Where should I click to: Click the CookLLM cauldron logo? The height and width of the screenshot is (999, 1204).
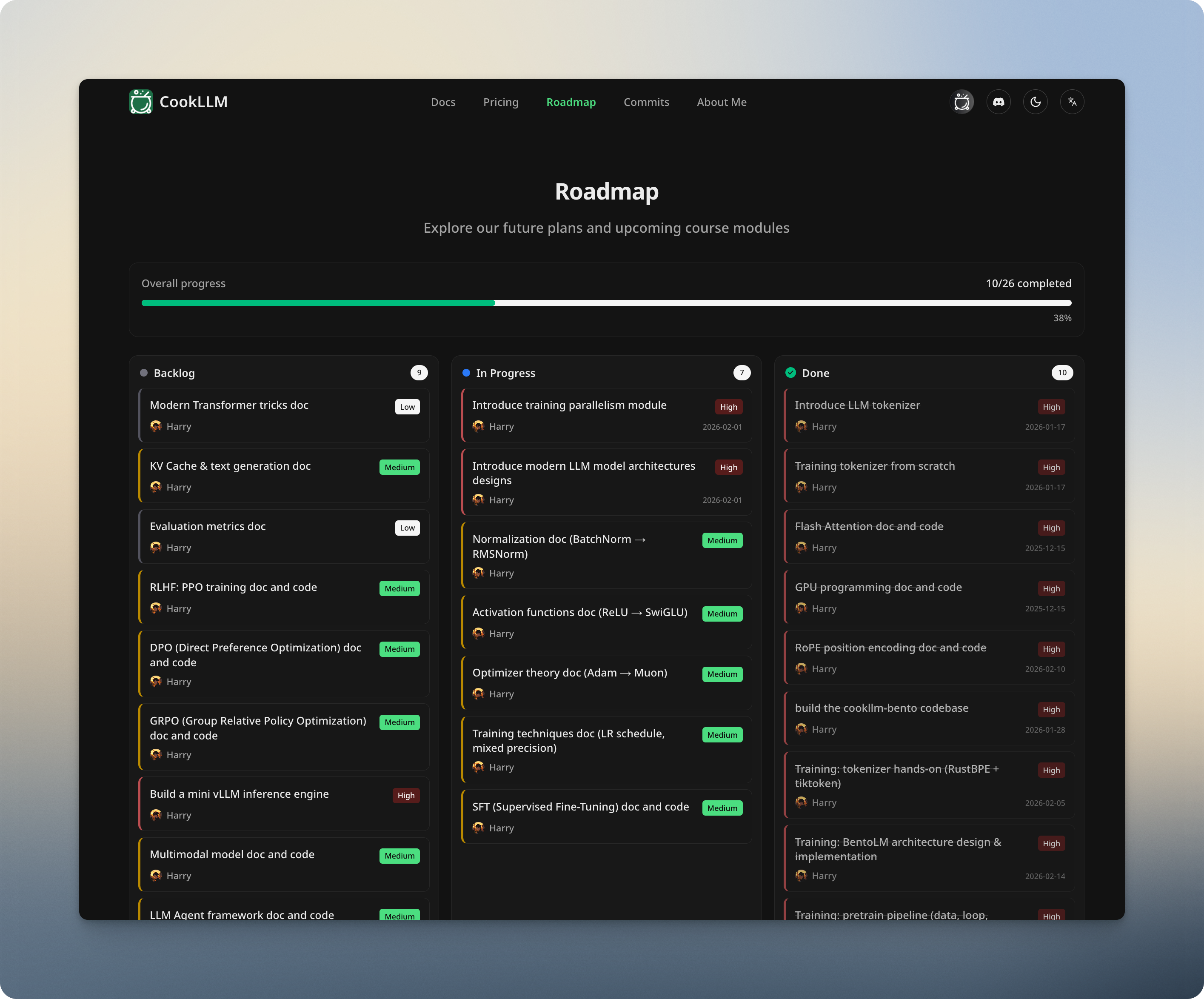[x=141, y=102]
